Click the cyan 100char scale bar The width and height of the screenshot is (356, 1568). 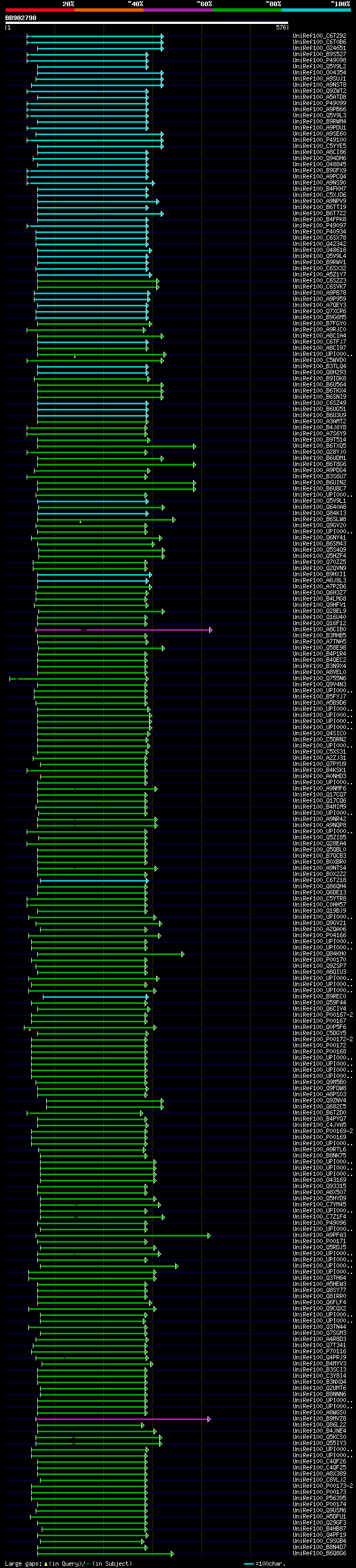pyautogui.click(x=248, y=1564)
